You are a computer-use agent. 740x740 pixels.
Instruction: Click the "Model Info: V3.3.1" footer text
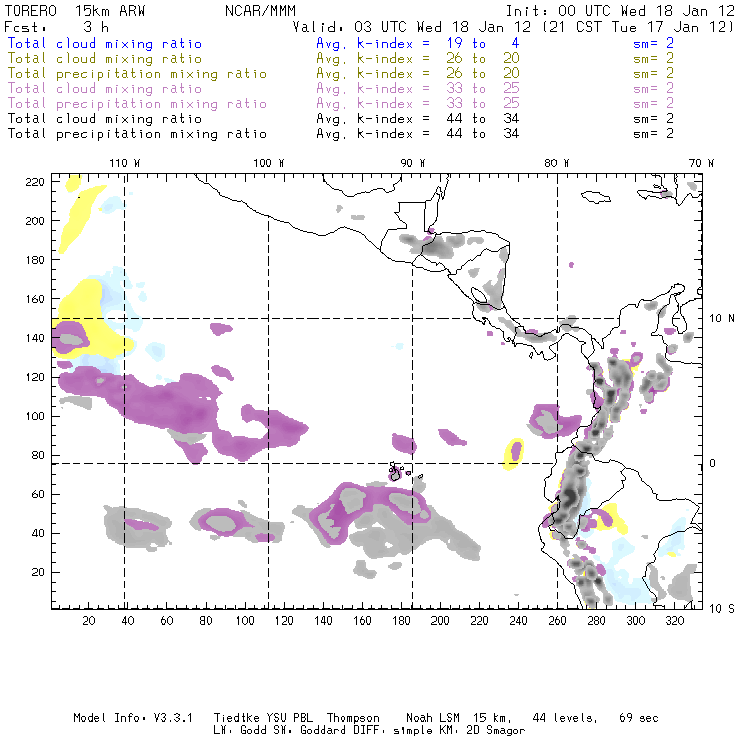(133, 718)
